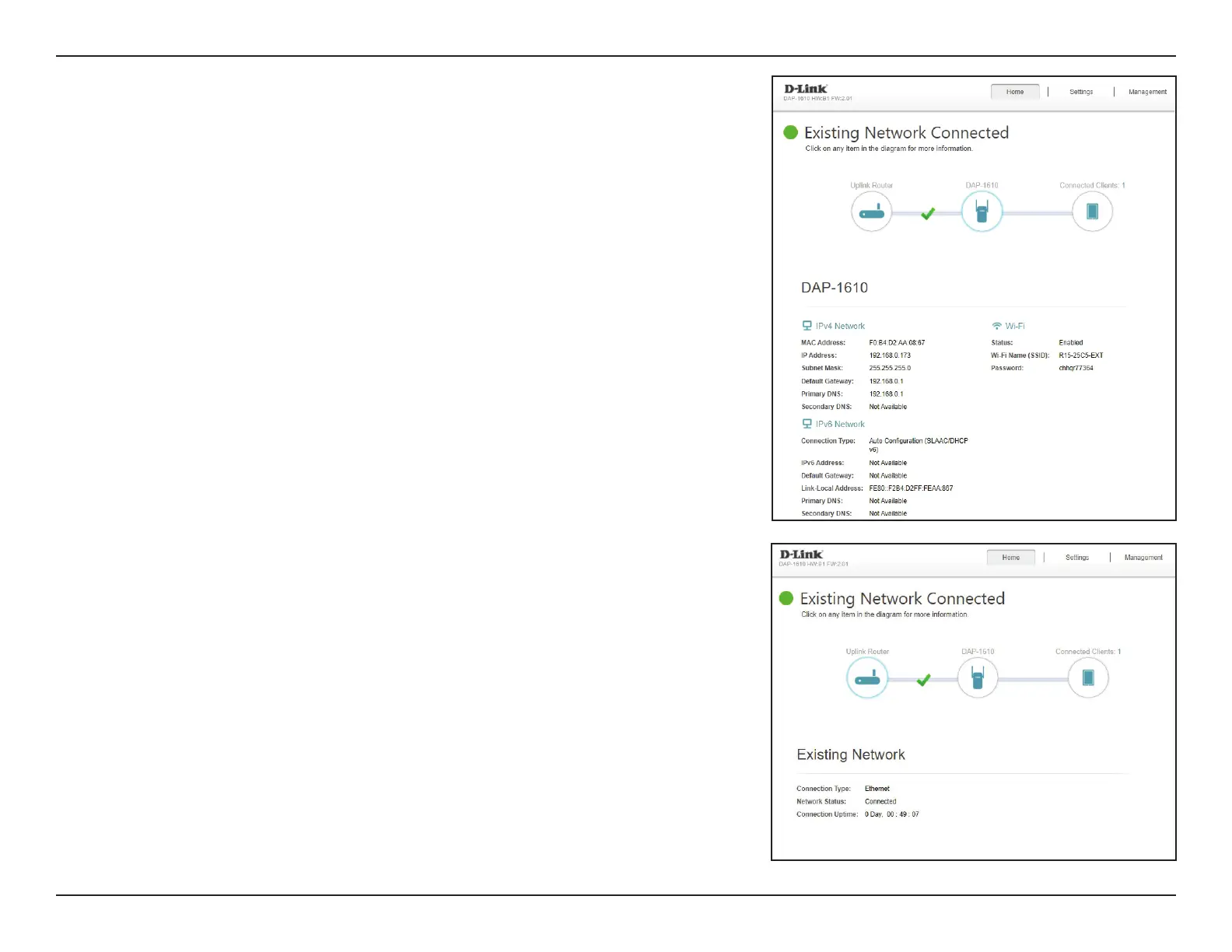Viewport: 1232px width, 952px height.
Task: Click the MAC address value F0:B4:D2:AA:08:67
Action: 897,342
